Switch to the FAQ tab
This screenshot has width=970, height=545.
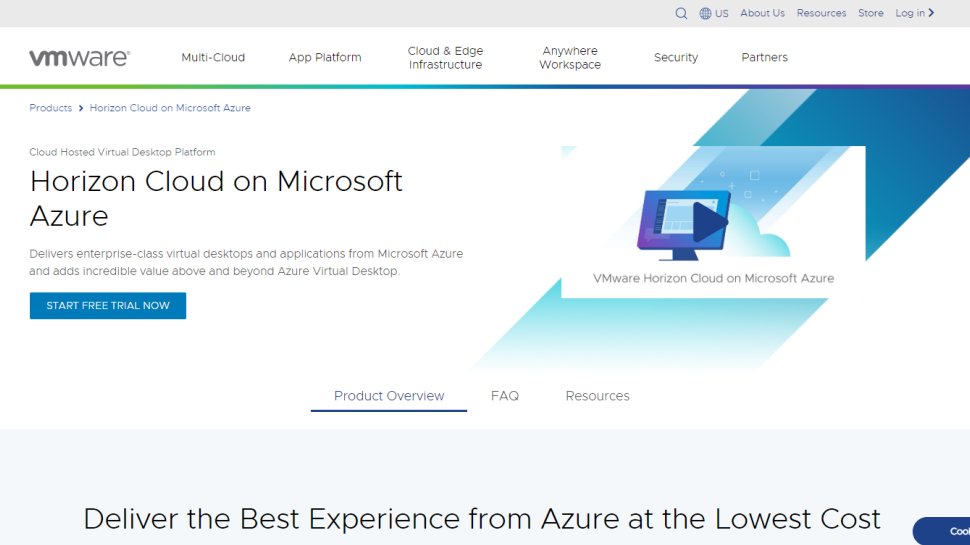point(505,396)
